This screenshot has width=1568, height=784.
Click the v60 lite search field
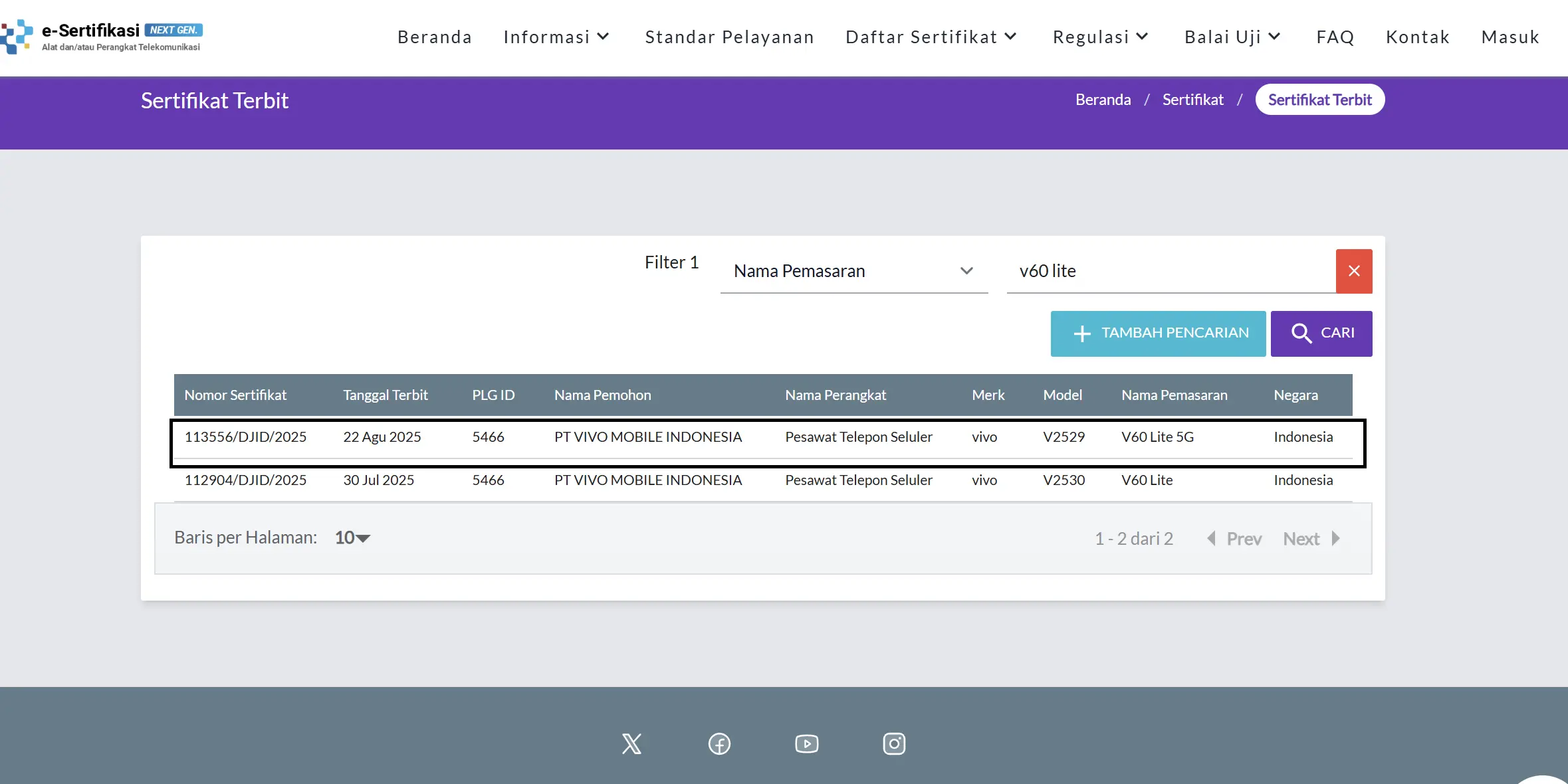point(1170,271)
